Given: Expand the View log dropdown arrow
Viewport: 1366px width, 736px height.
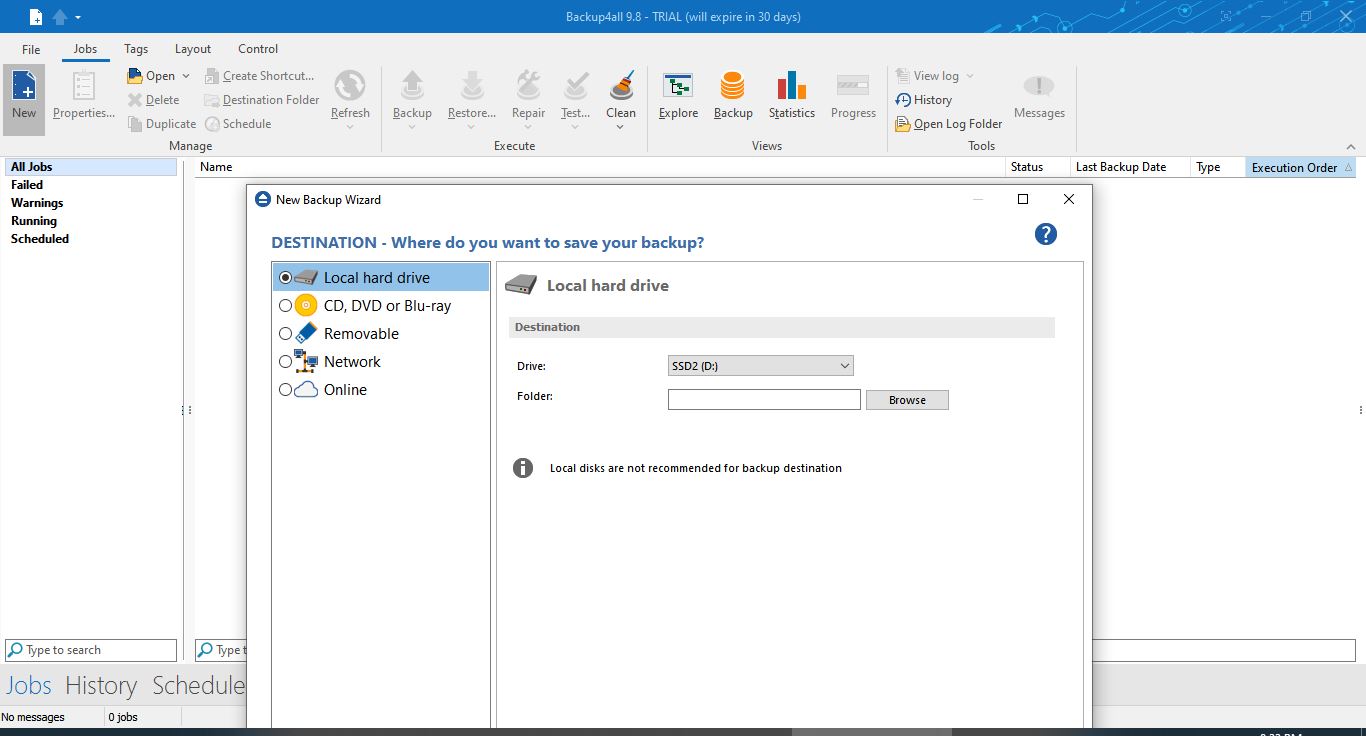Looking at the screenshot, I should pyautogui.click(x=969, y=76).
